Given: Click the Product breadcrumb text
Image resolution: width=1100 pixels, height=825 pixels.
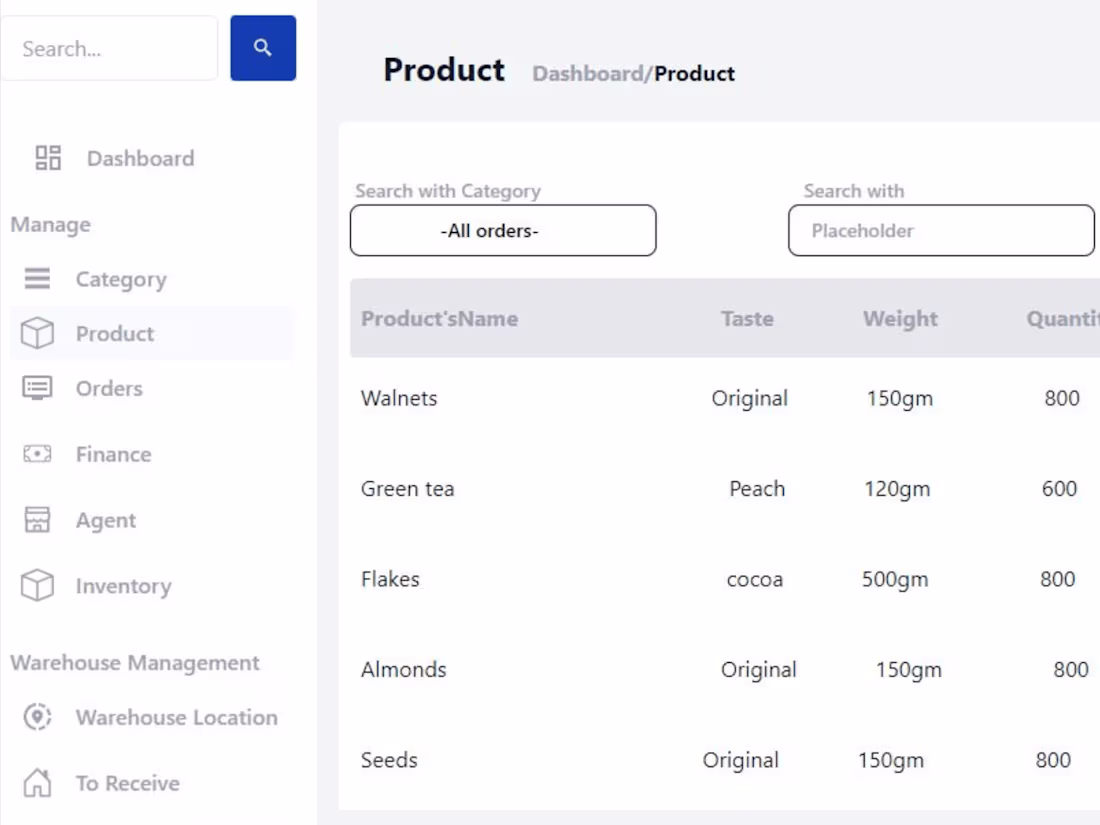Looking at the screenshot, I should click(x=695, y=74).
